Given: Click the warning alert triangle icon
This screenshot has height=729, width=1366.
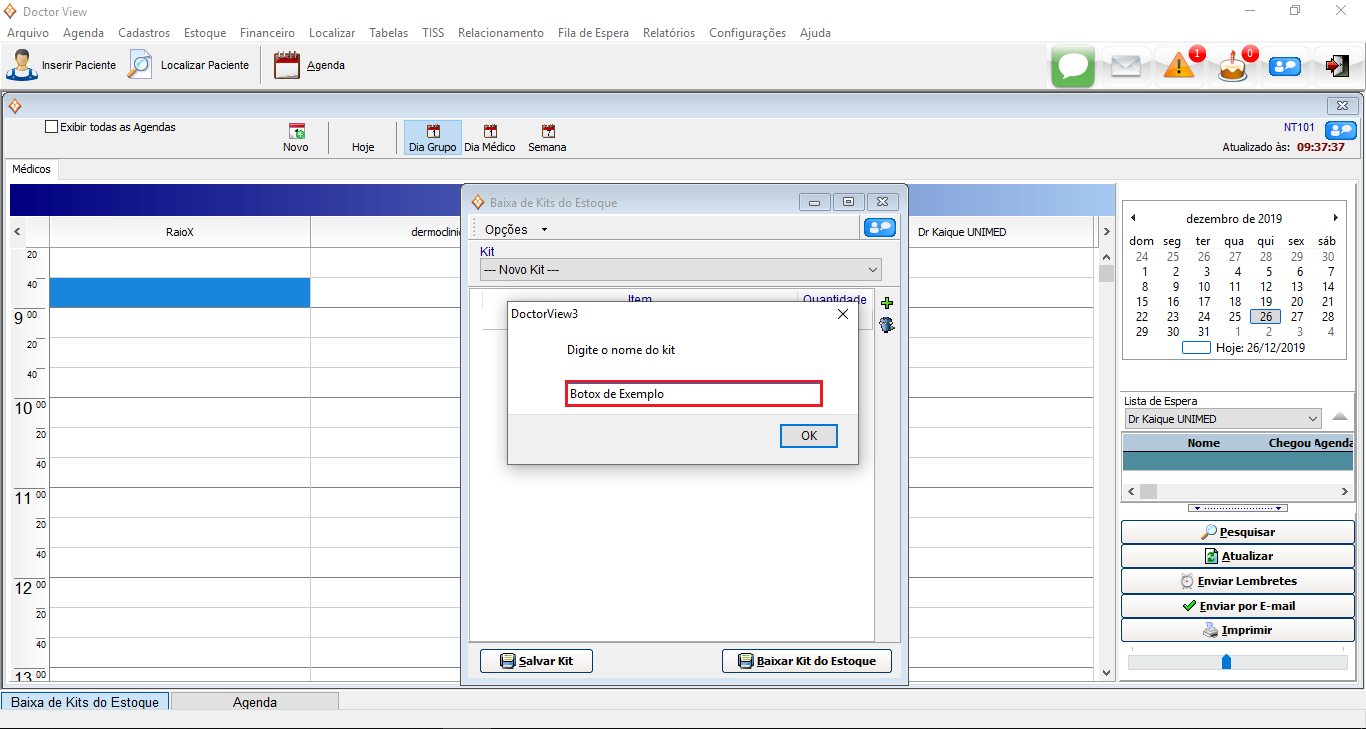Looking at the screenshot, I should [x=1179, y=66].
